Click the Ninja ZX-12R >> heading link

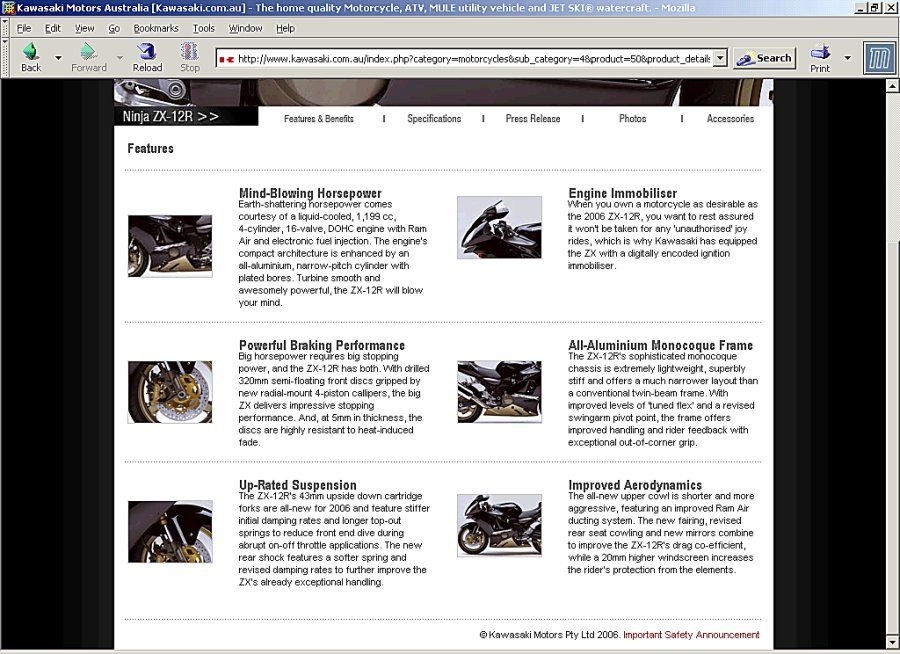(x=170, y=117)
